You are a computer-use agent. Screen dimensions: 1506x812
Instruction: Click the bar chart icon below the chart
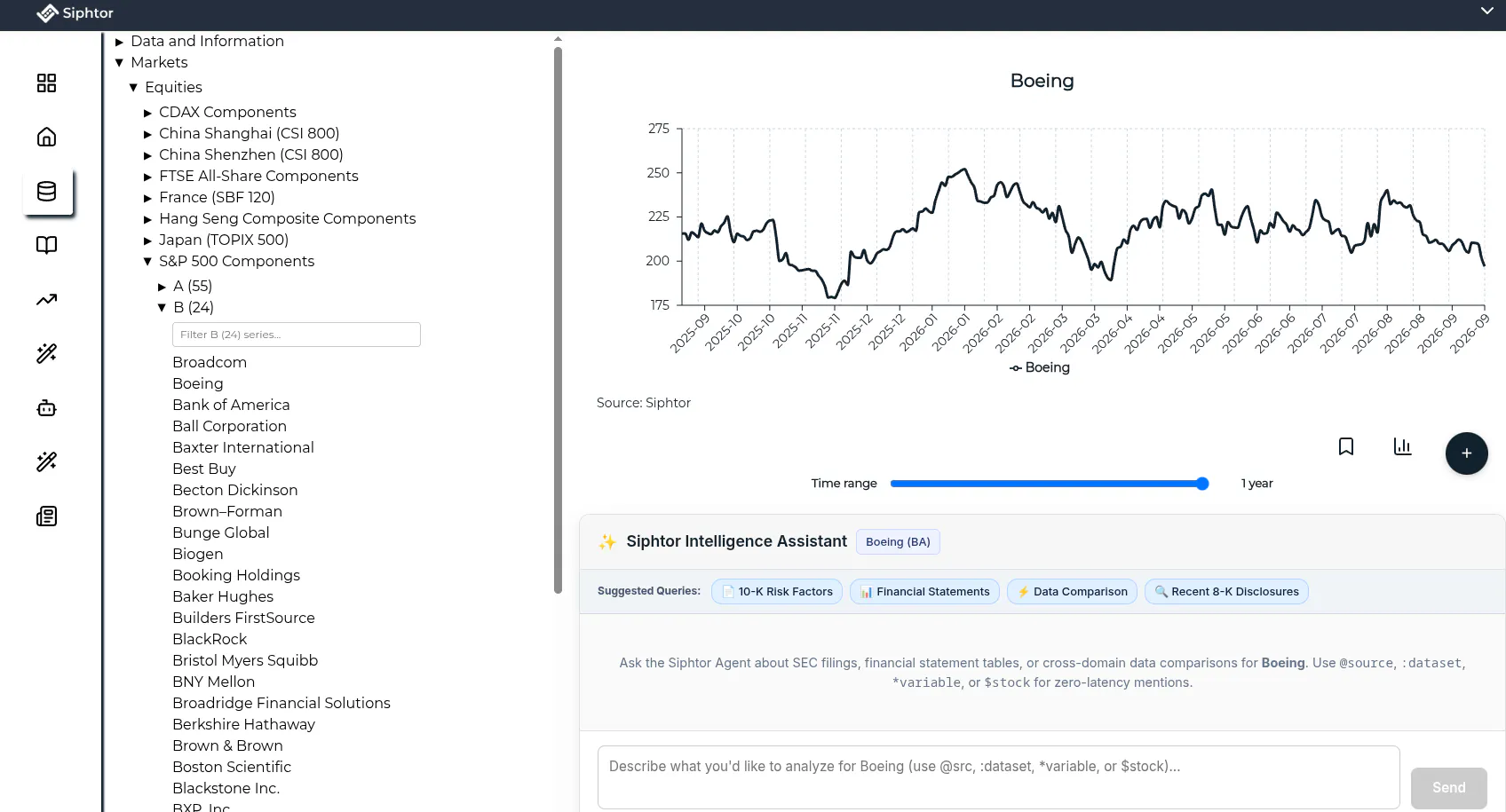[1403, 446]
